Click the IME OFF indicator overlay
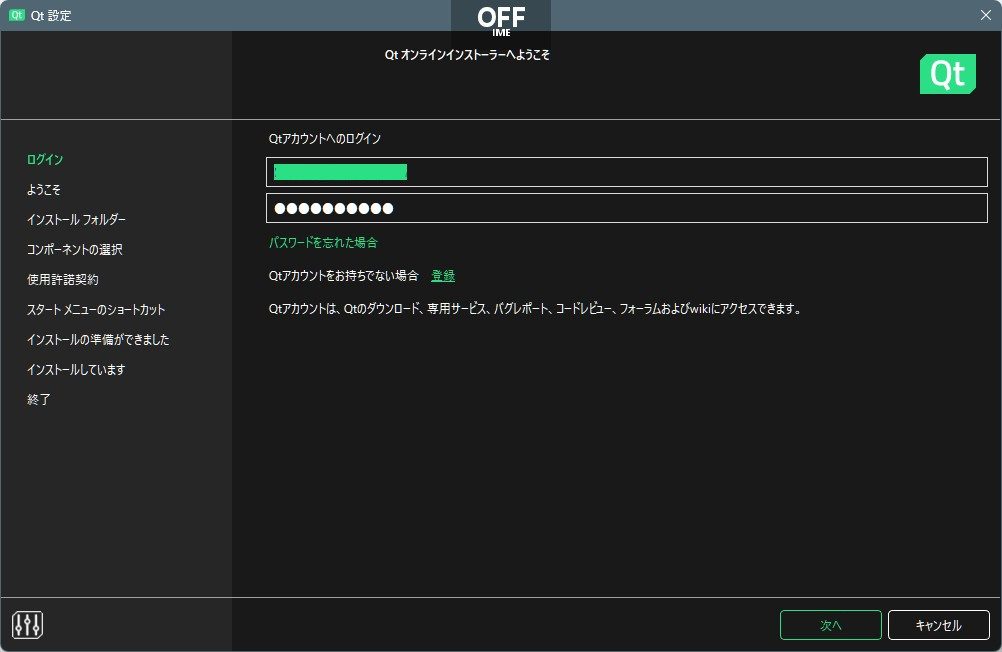This screenshot has height=652, width=1002. 501,21
